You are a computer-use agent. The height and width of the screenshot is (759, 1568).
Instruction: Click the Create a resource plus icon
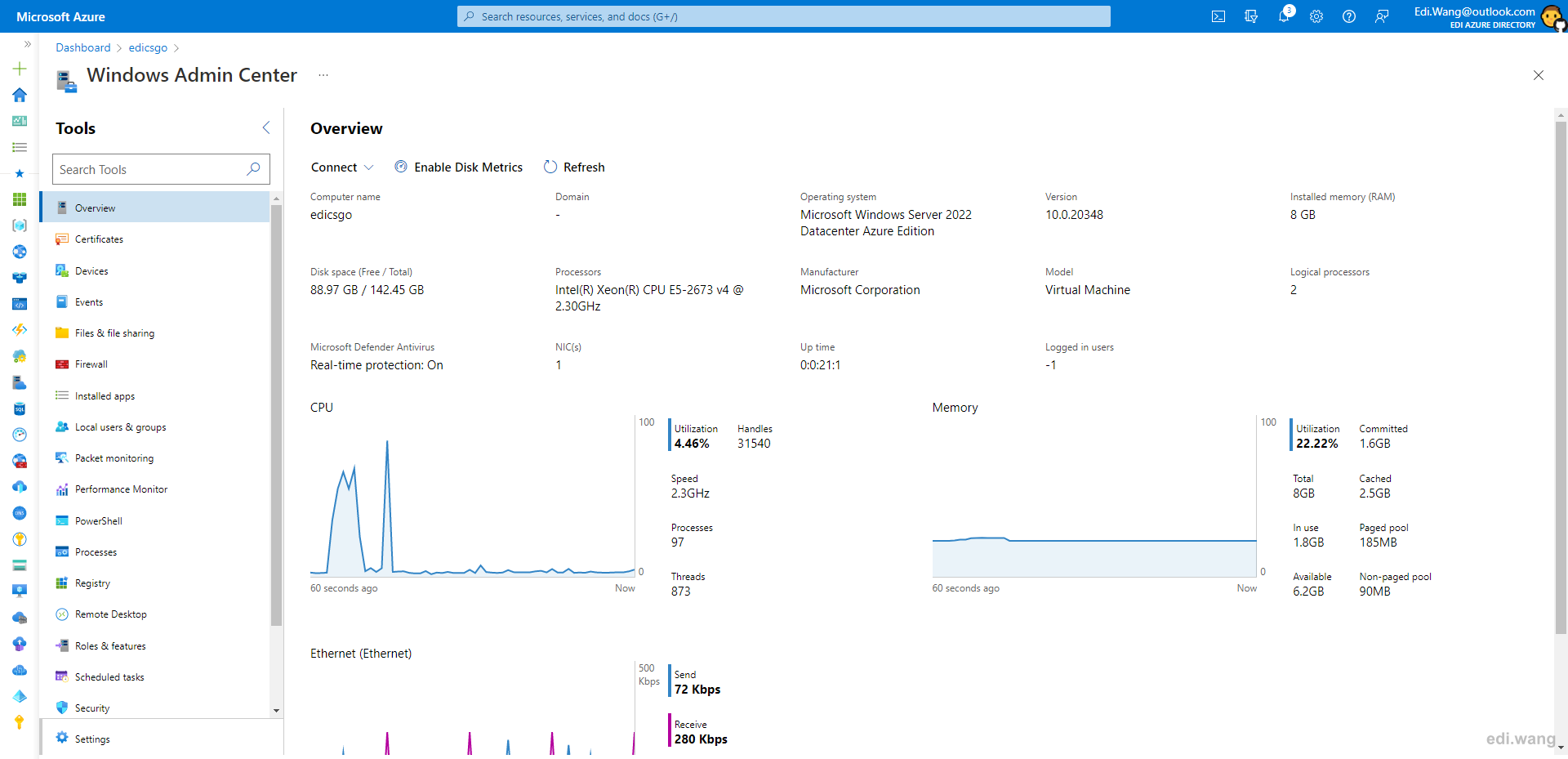click(20, 69)
